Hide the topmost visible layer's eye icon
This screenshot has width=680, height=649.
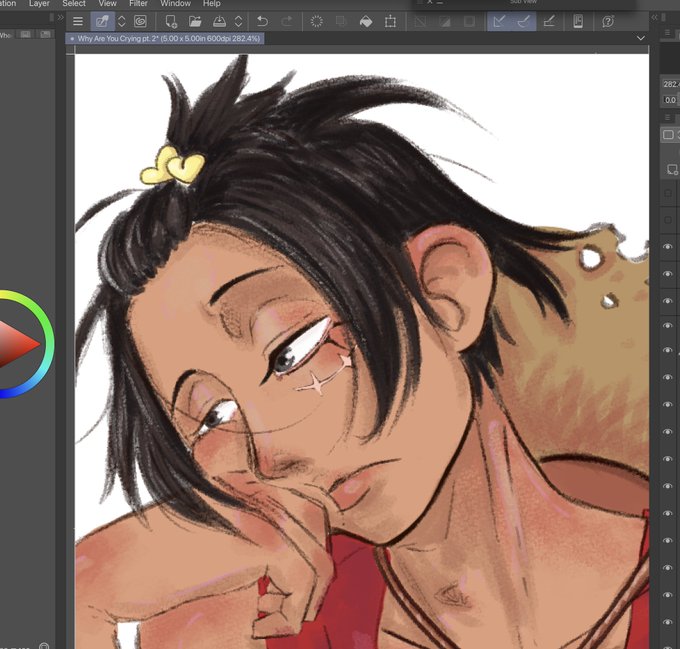pyautogui.click(x=668, y=247)
